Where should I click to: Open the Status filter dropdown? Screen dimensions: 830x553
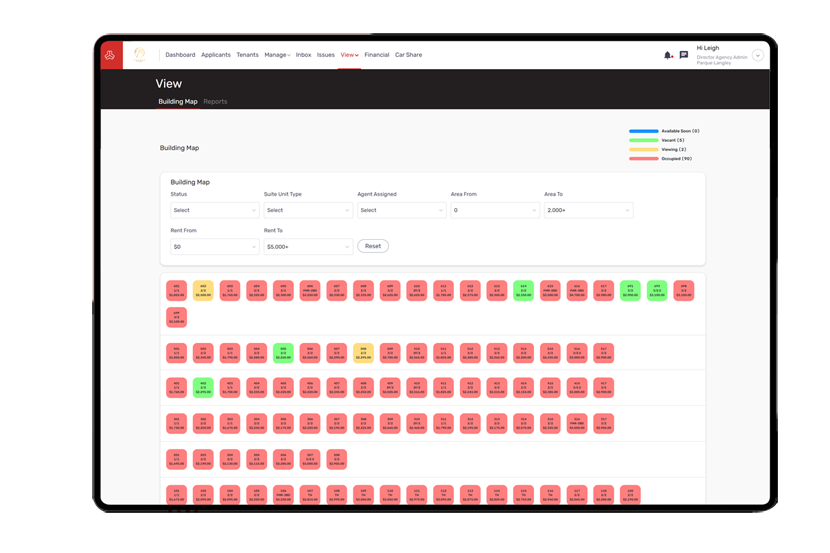tap(214, 210)
